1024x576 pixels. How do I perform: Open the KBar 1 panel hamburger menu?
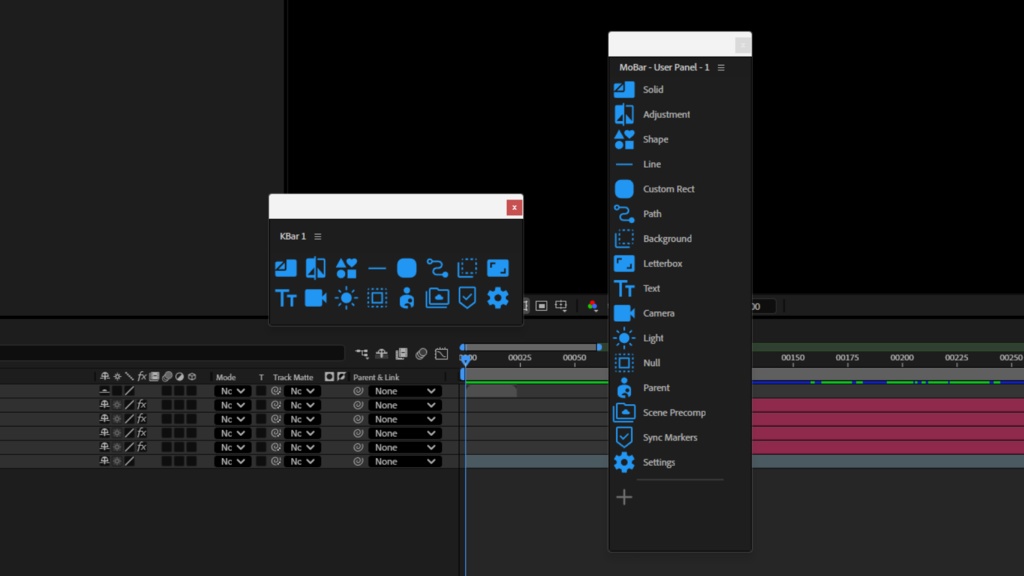point(316,236)
